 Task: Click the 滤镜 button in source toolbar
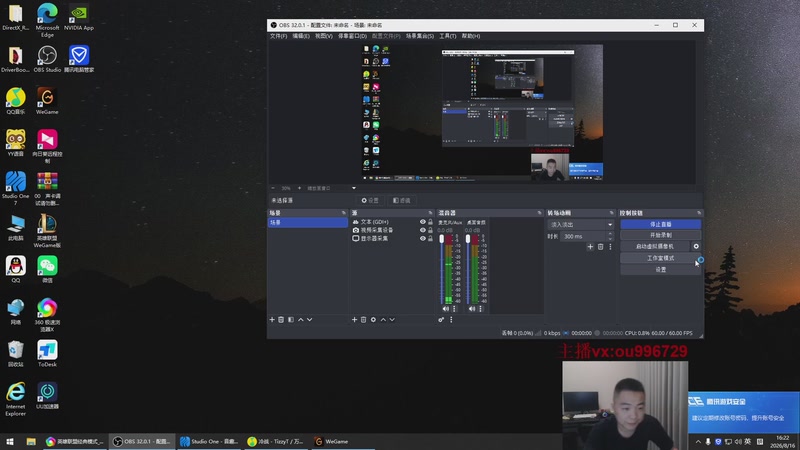point(402,201)
